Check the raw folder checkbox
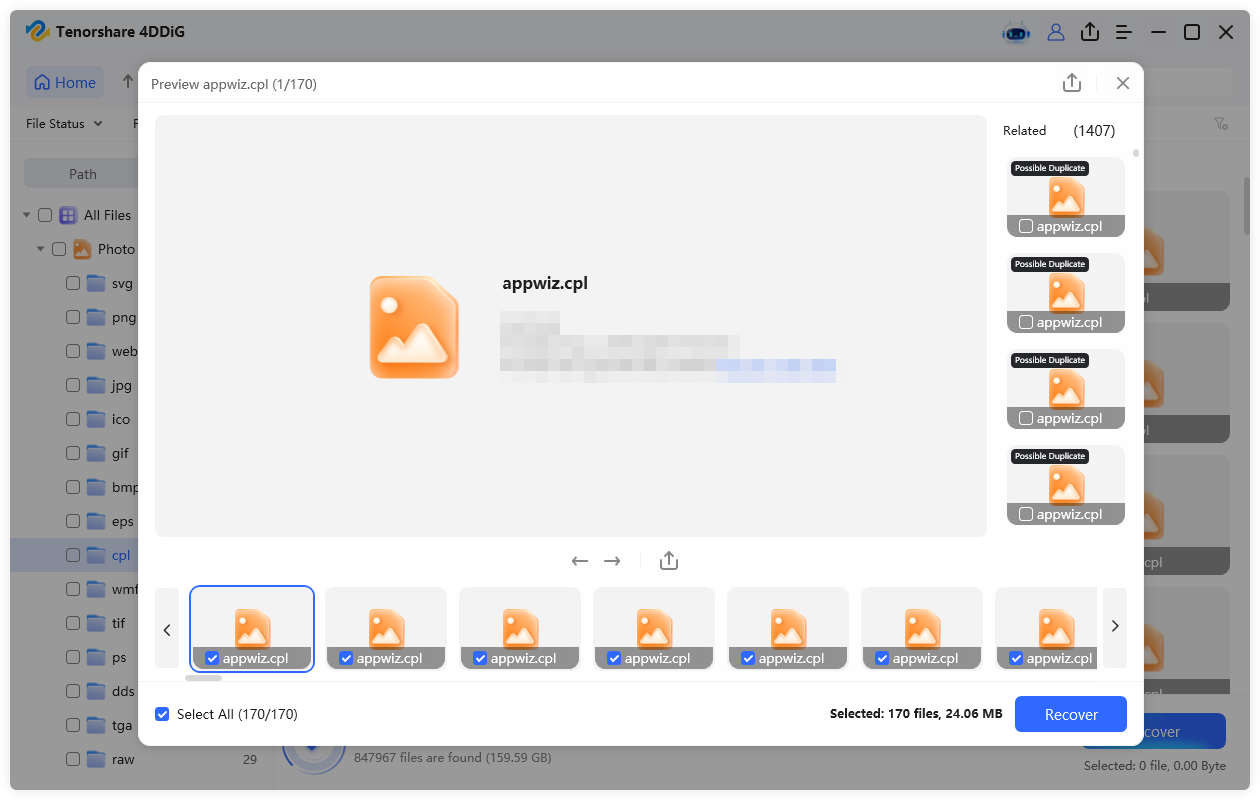 (73, 759)
